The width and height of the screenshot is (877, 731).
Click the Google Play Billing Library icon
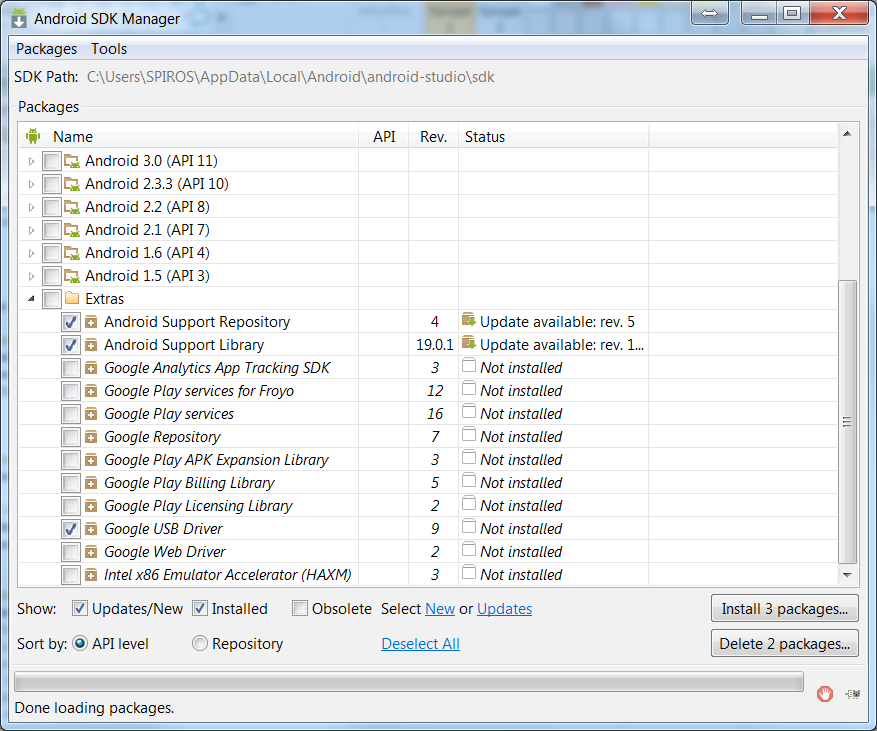91,483
